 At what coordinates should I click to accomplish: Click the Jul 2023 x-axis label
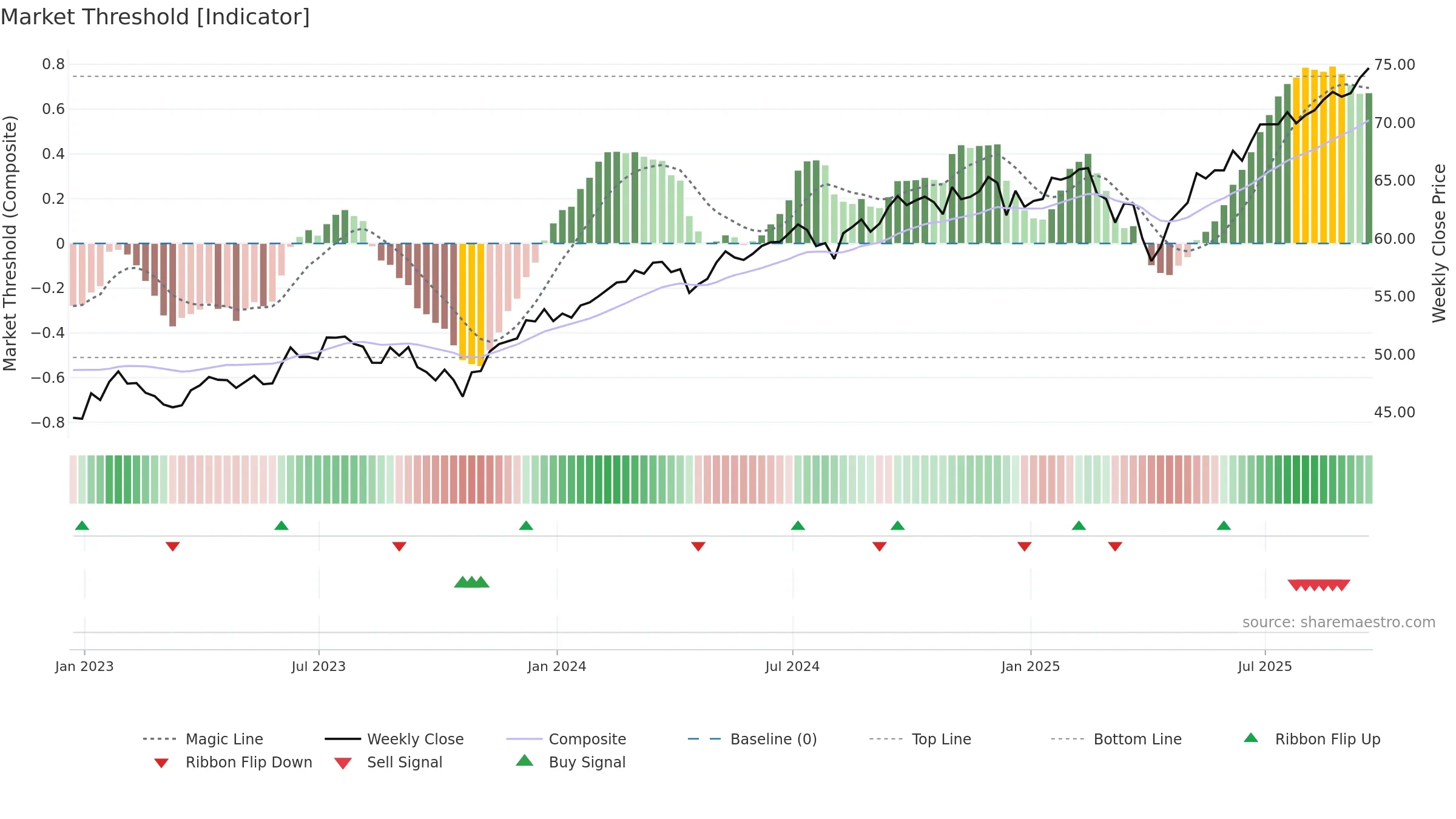[x=318, y=667]
